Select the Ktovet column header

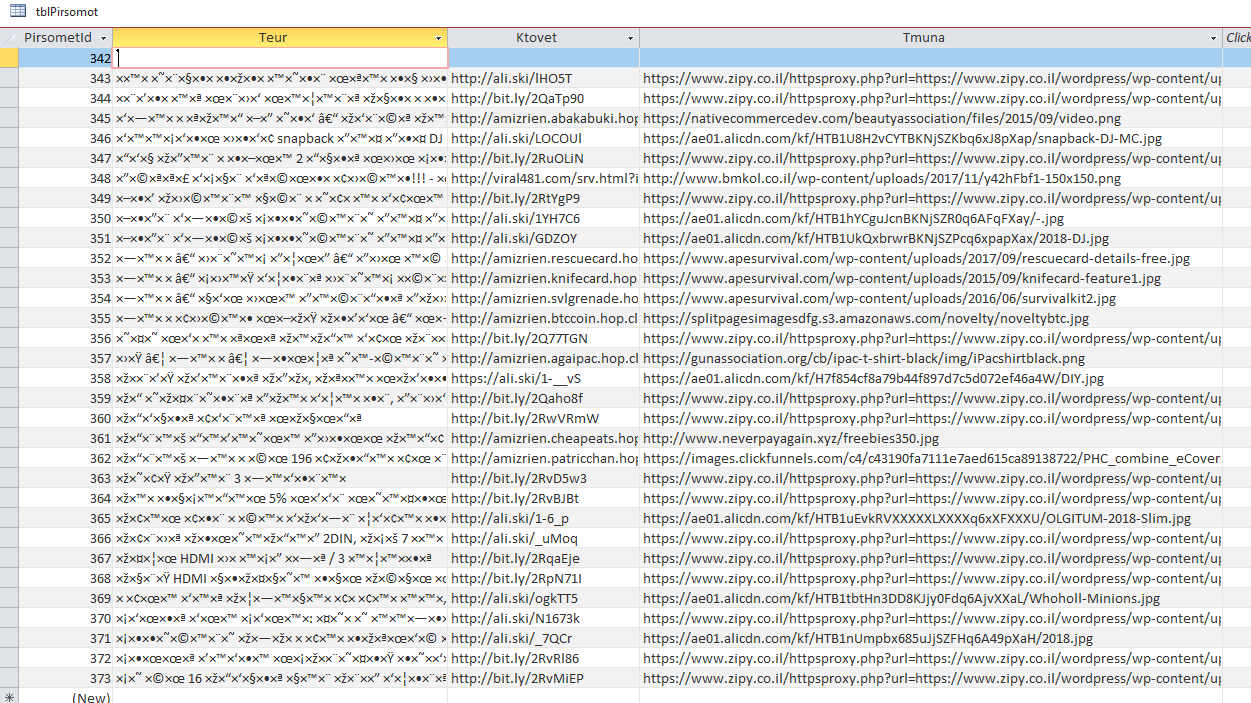pos(544,38)
